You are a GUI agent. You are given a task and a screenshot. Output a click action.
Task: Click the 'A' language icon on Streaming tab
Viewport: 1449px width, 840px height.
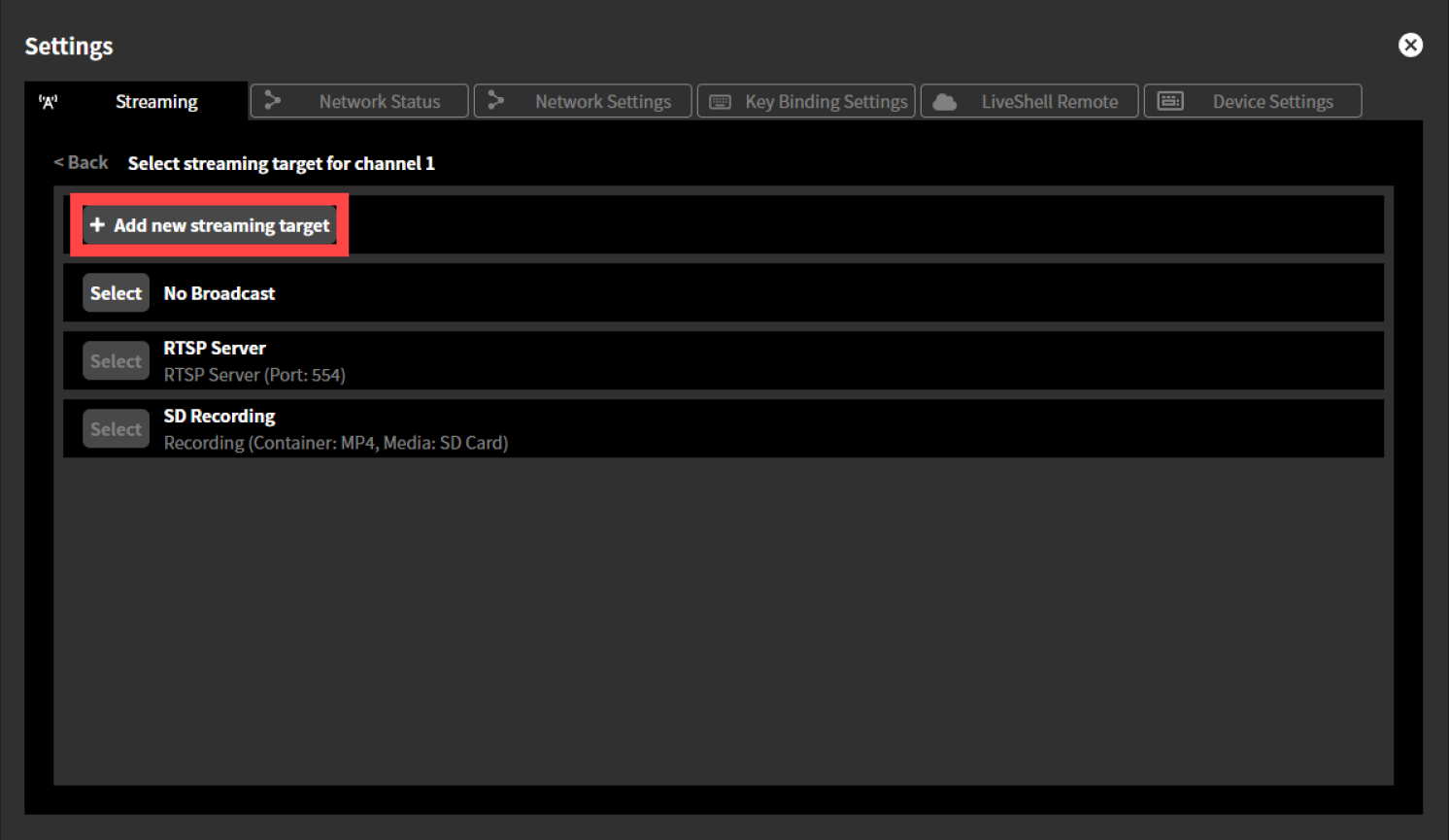(49, 101)
